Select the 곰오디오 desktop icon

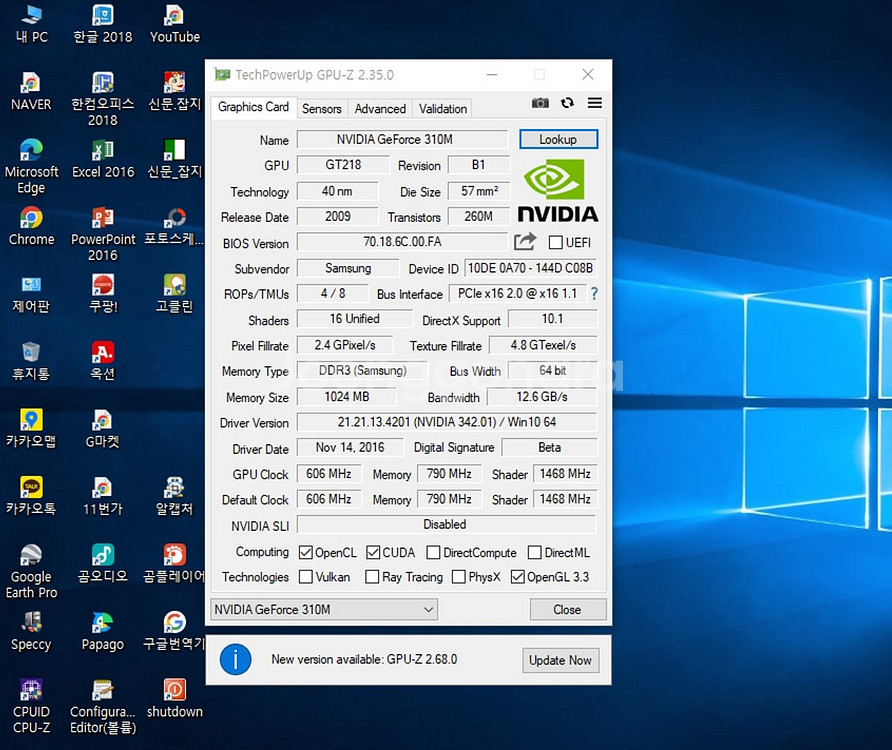pyautogui.click(x=103, y=564)
